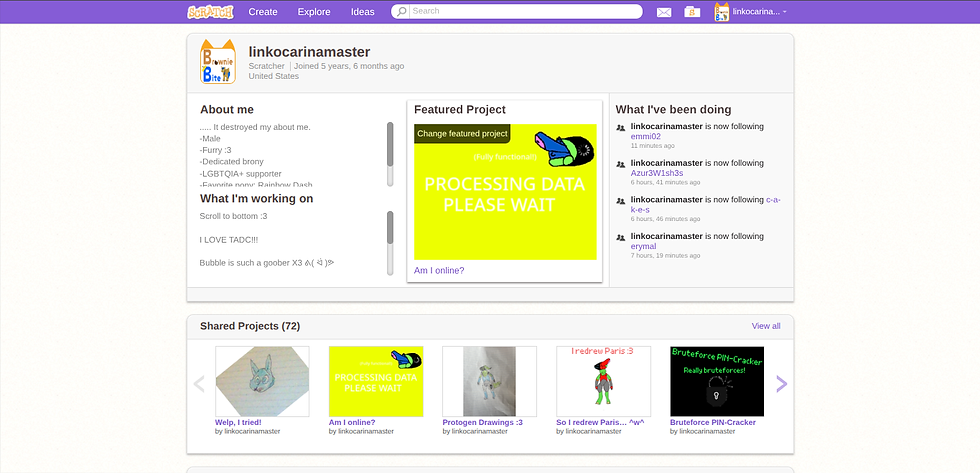Screen dimensions: 980x473
Task: Open the Am I online? featured project link
Action: (439, 271)
